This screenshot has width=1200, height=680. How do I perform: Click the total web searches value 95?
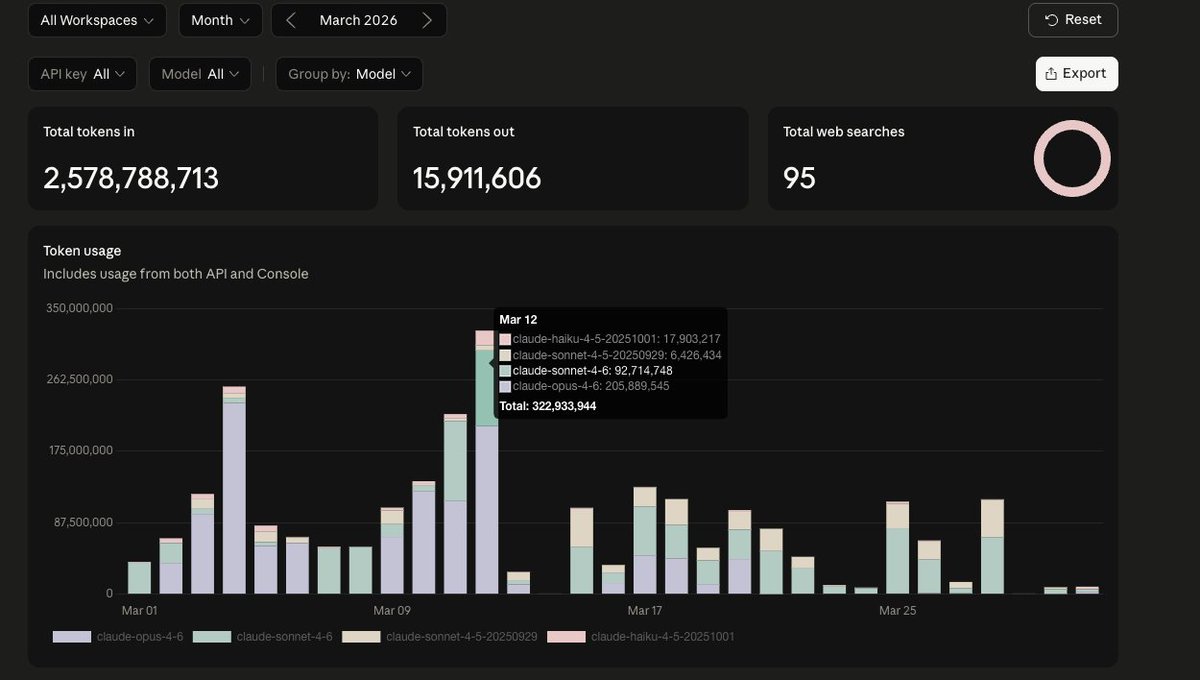[799, 178]
